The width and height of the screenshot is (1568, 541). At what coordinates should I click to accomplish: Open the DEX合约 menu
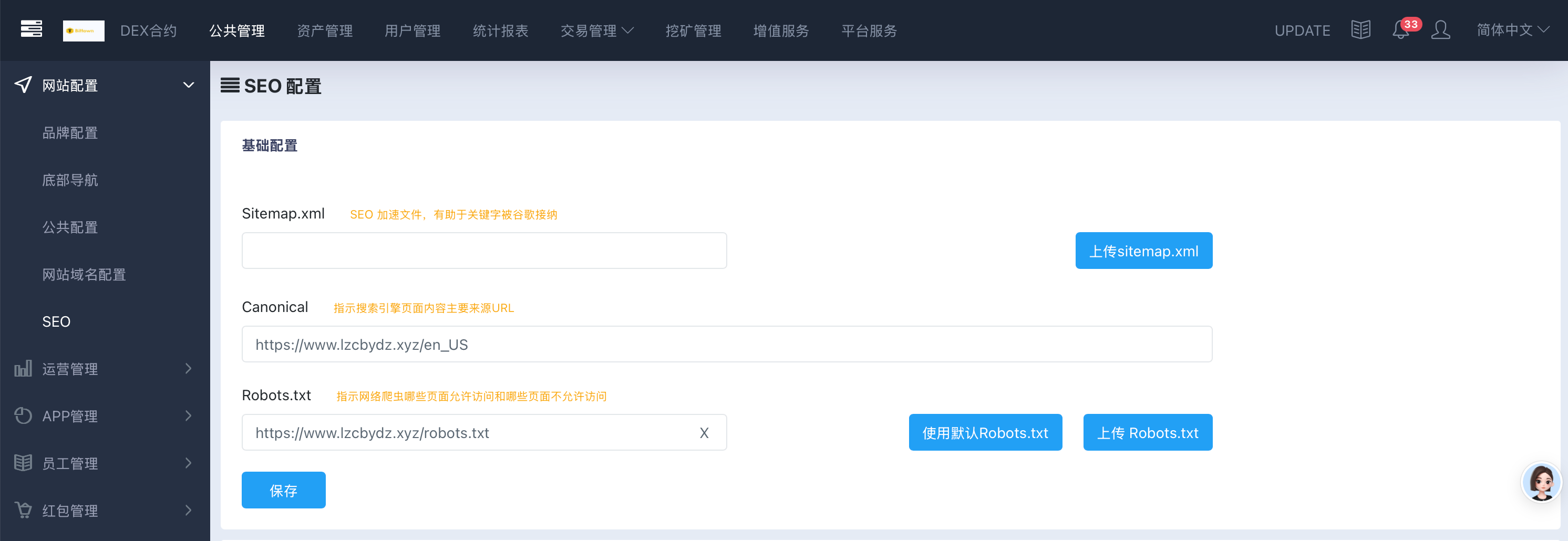click(x=149, y=30)
